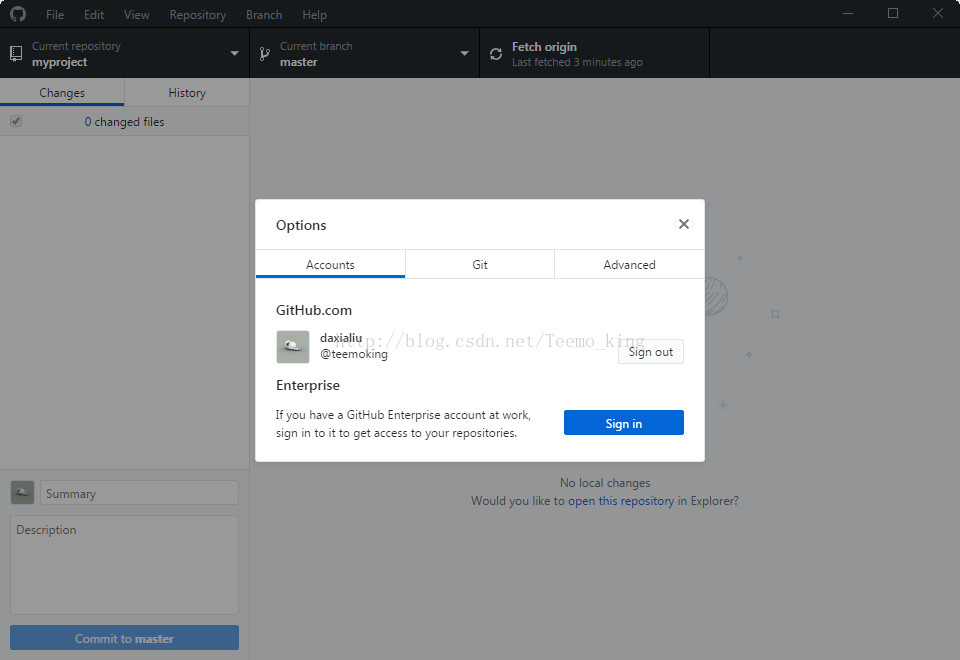Click the 'No local changes' text
Screen dimensions: 960x660
605,483
